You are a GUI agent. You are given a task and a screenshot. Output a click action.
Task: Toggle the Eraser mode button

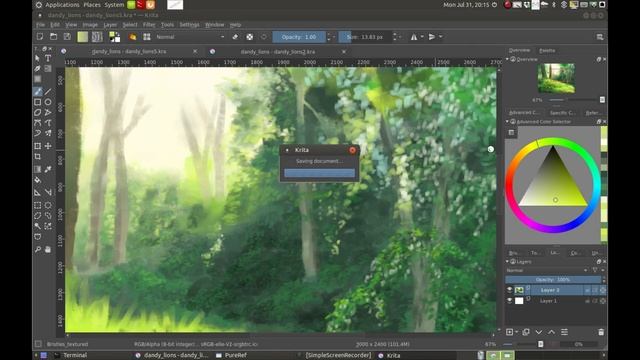(235, 37)
